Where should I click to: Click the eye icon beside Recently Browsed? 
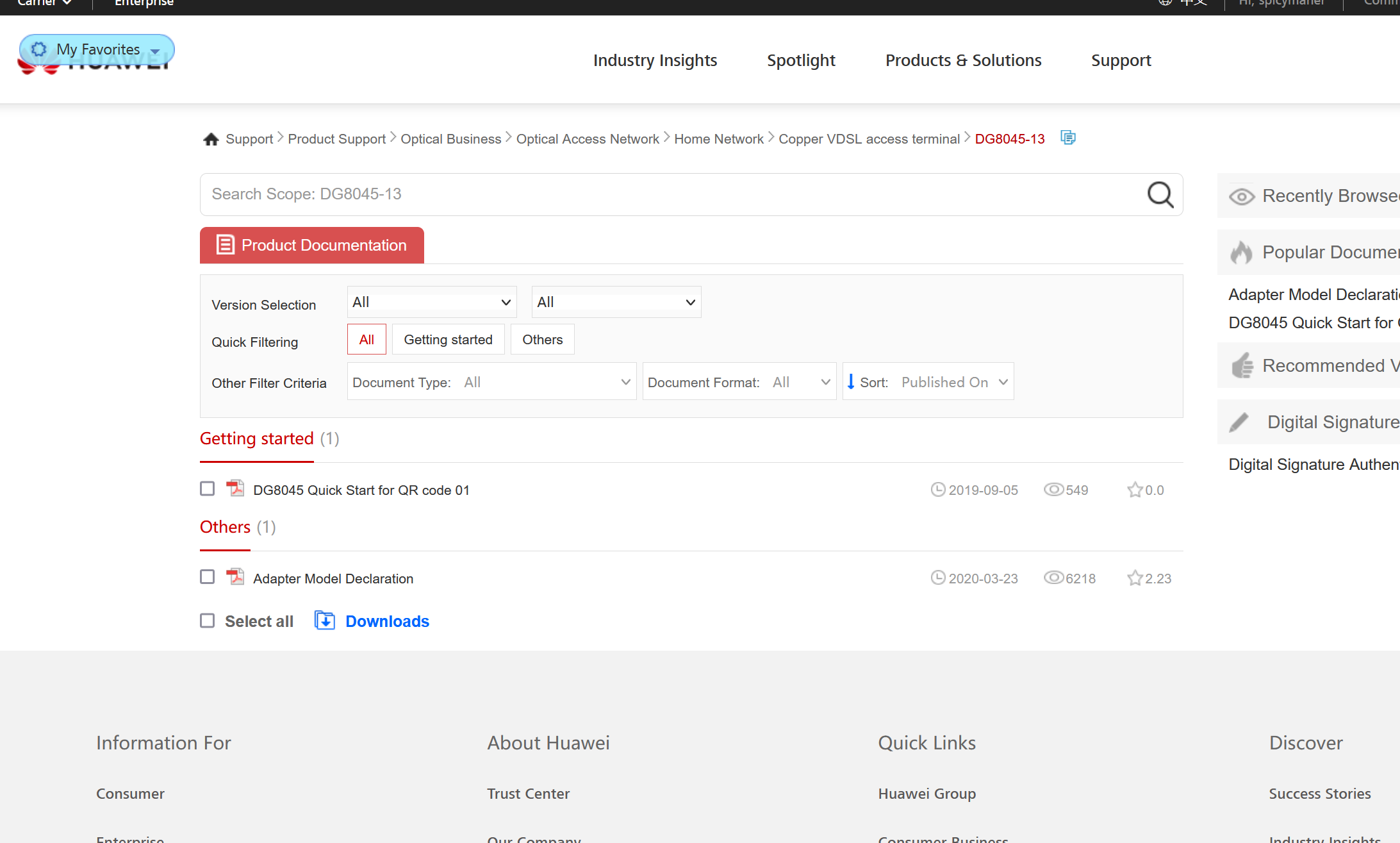point(1242,196)
